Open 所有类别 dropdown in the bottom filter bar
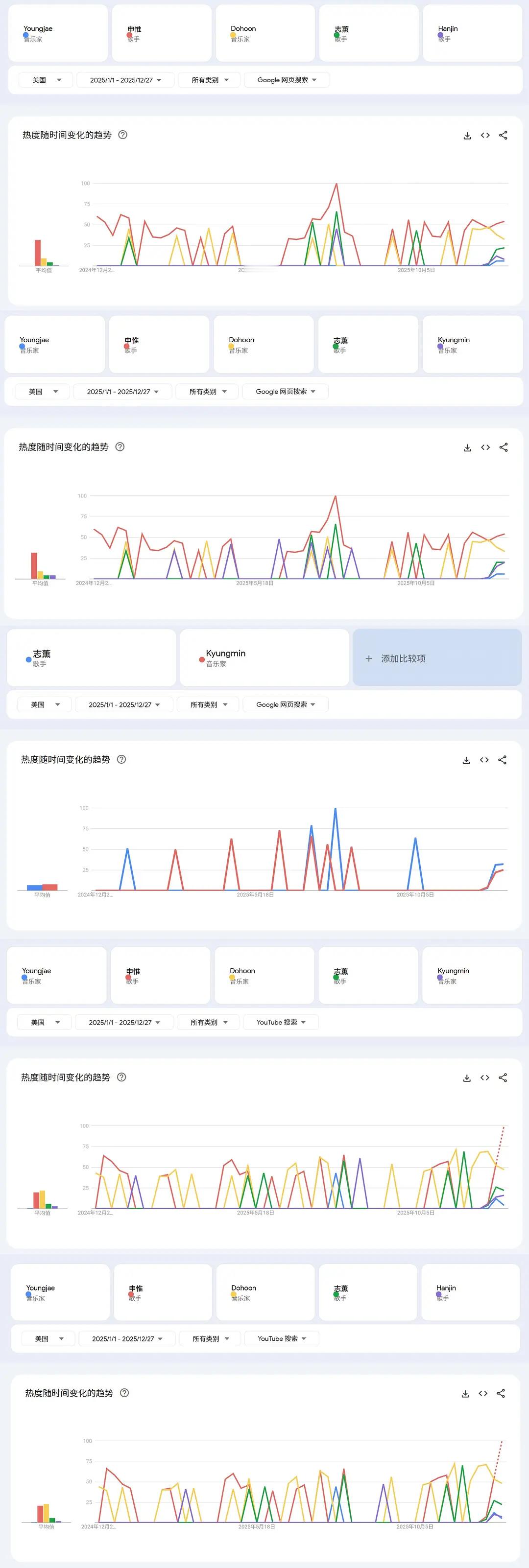Screen dimensions: 529x1568 (x=211, y=1339)
